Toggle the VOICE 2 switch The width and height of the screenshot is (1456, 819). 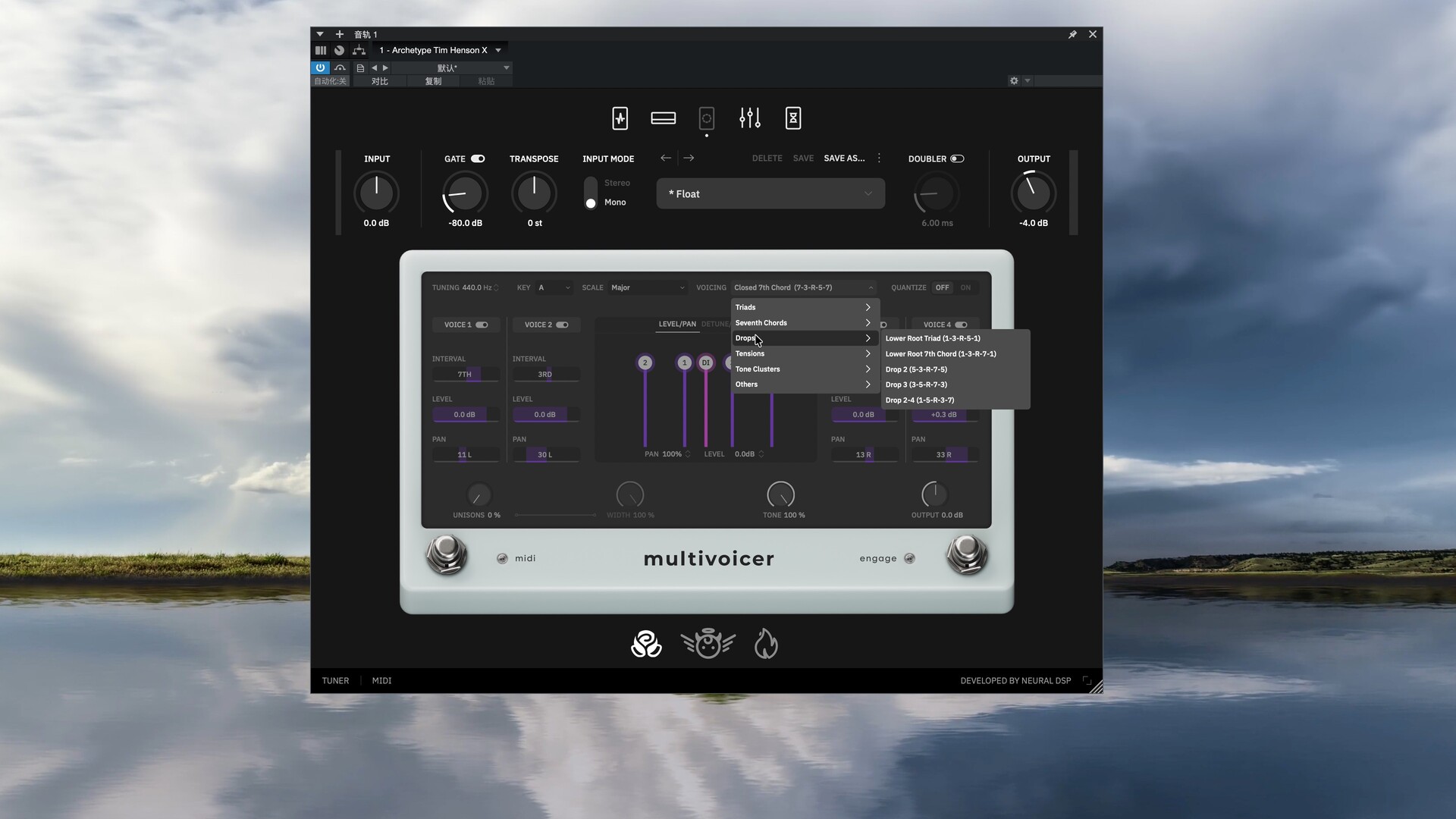point(562,325)
